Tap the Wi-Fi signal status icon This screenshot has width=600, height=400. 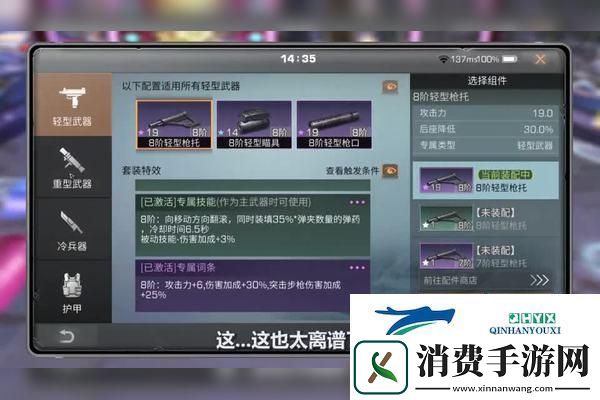click(444, 59)
